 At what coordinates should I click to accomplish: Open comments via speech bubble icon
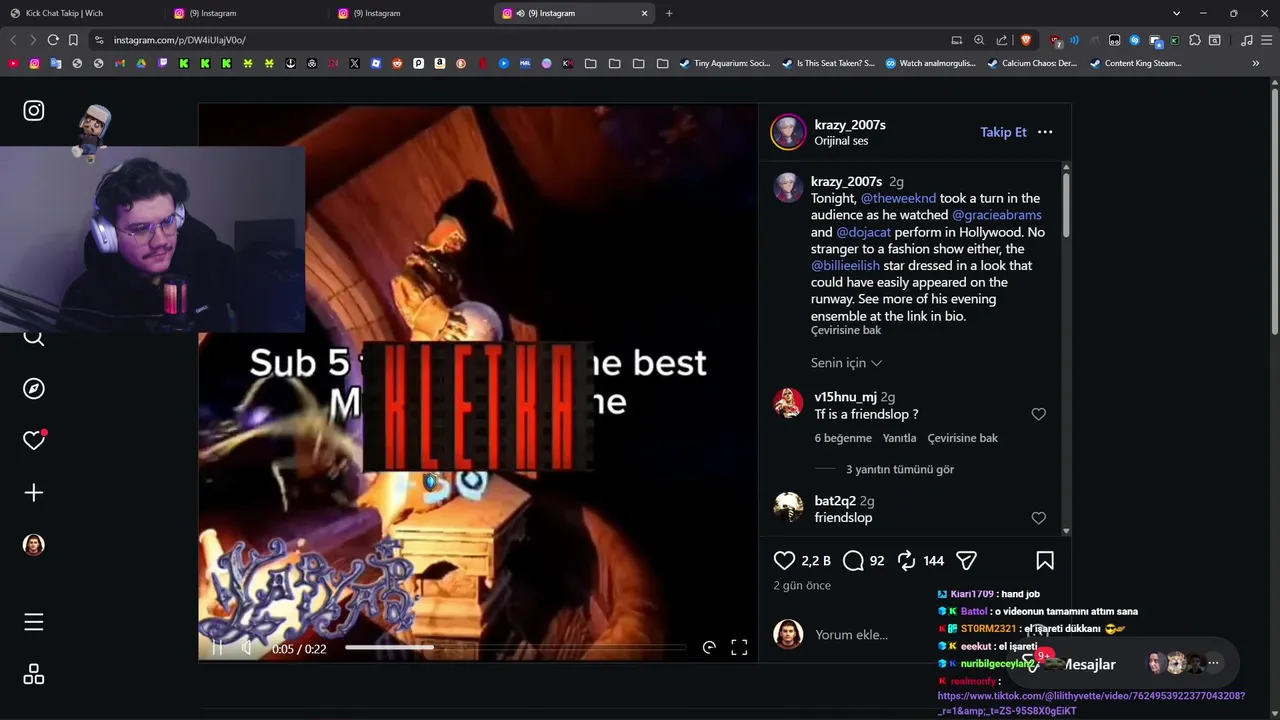point(853,561)
